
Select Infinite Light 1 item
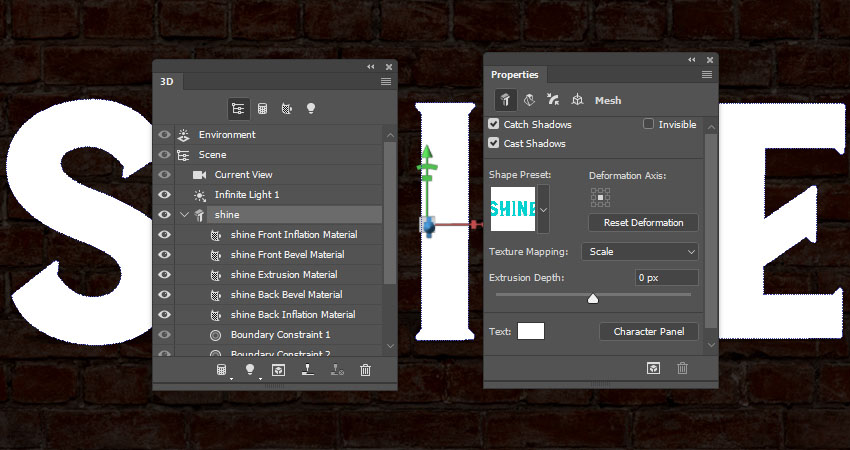coord(247,195)
